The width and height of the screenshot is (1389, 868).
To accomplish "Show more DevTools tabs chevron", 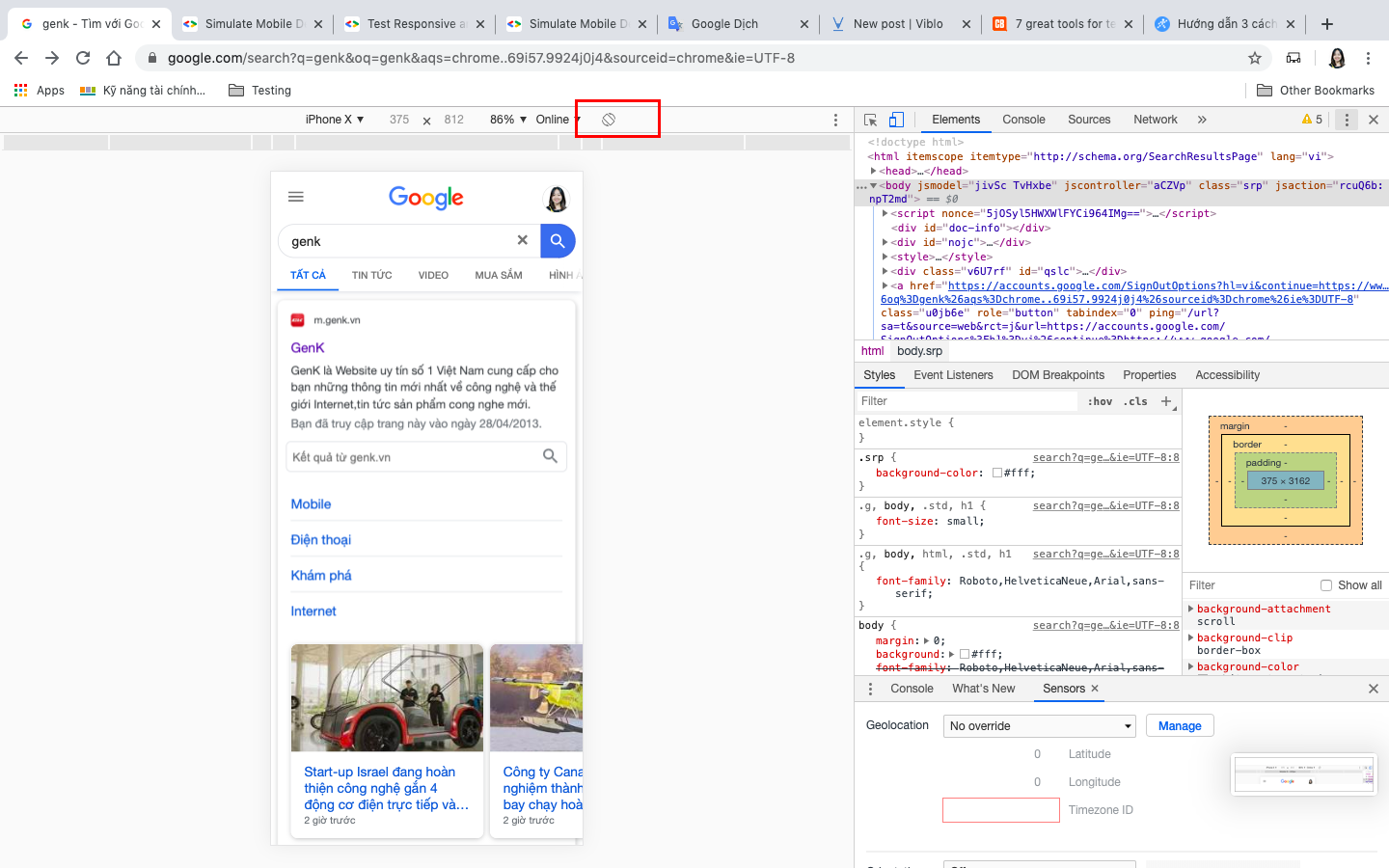I will pyautogui.click(x=1202, y=120).
